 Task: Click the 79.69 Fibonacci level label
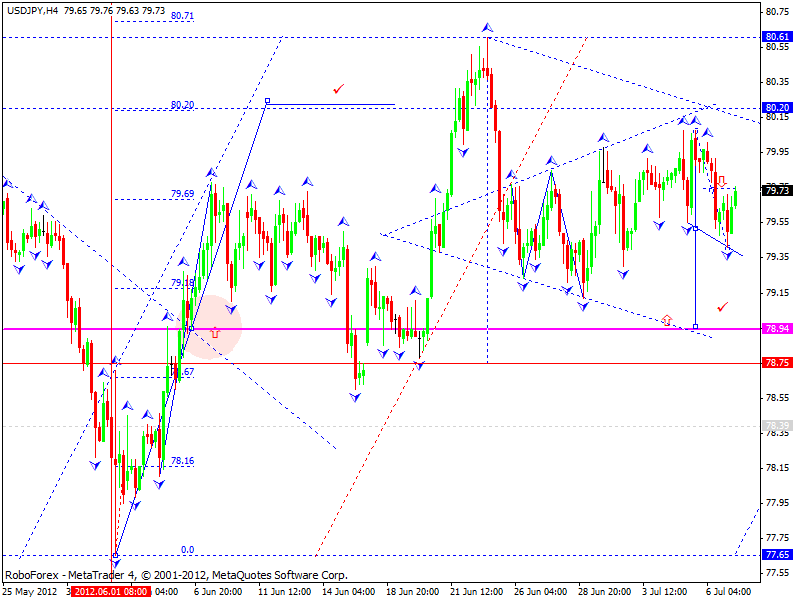coord(182,194)
